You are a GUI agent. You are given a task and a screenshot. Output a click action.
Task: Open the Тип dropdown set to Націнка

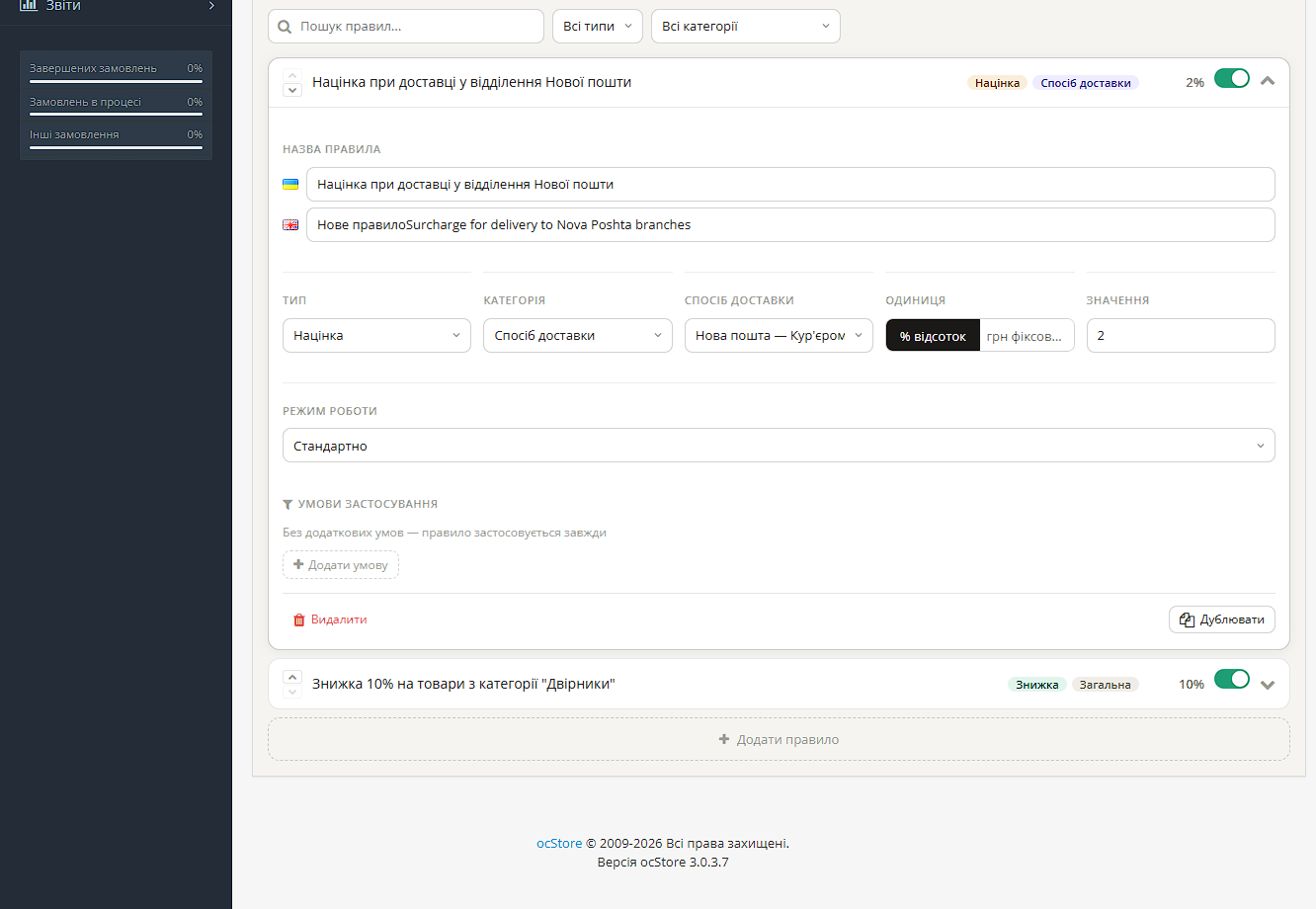pyautogui.click(x=376, y=336)
